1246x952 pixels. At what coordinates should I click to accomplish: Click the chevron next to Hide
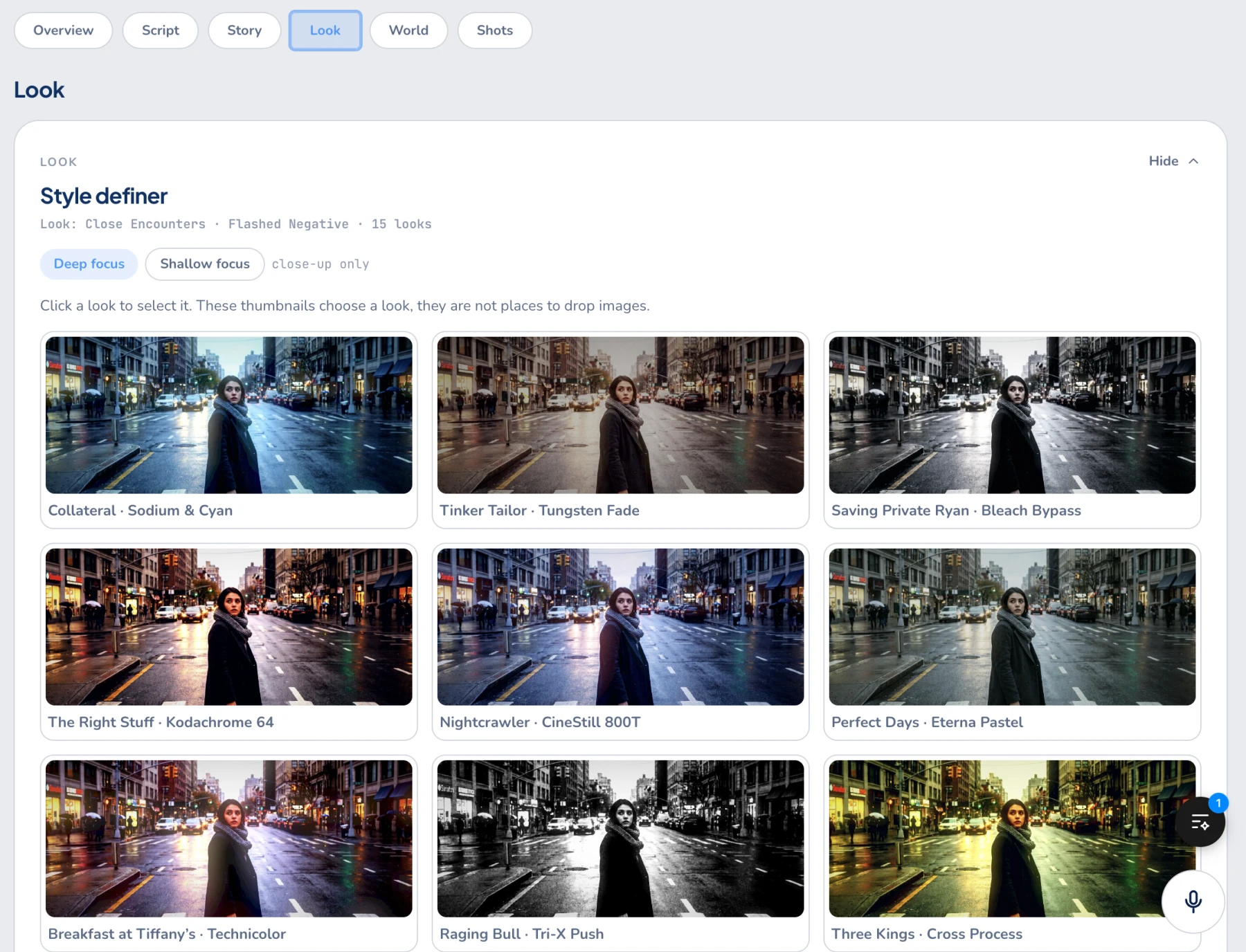coord(1193,161)
